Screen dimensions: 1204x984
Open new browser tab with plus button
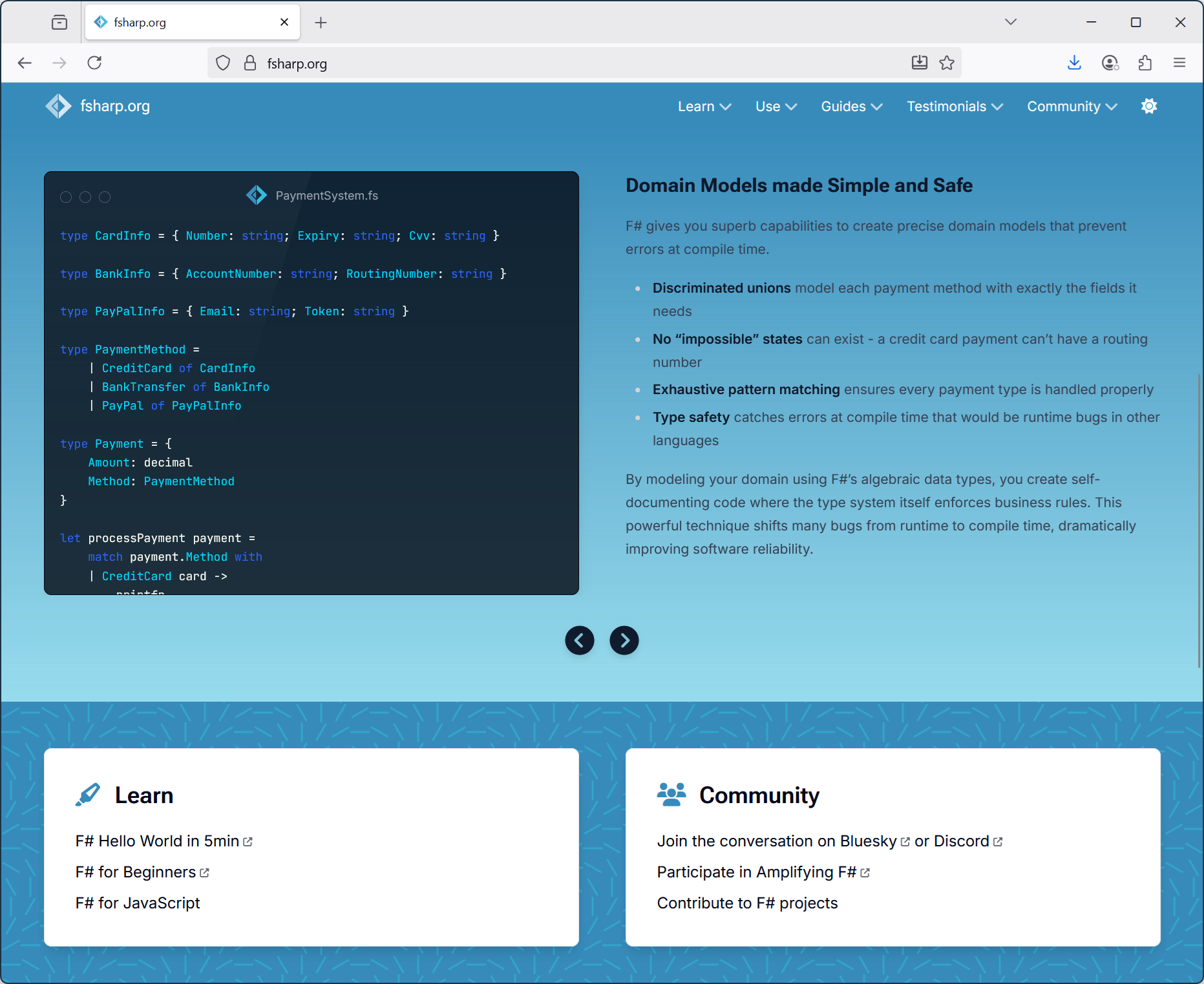pyautogui.click(x=321, y=23)
